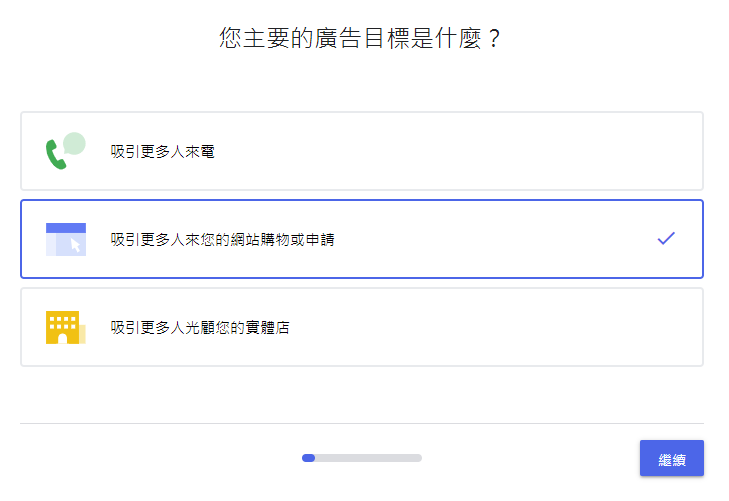Image resolution: width=729 pixels, height=501 pixels.
Task: Click the green phone call icon
Action: [54, 155]
